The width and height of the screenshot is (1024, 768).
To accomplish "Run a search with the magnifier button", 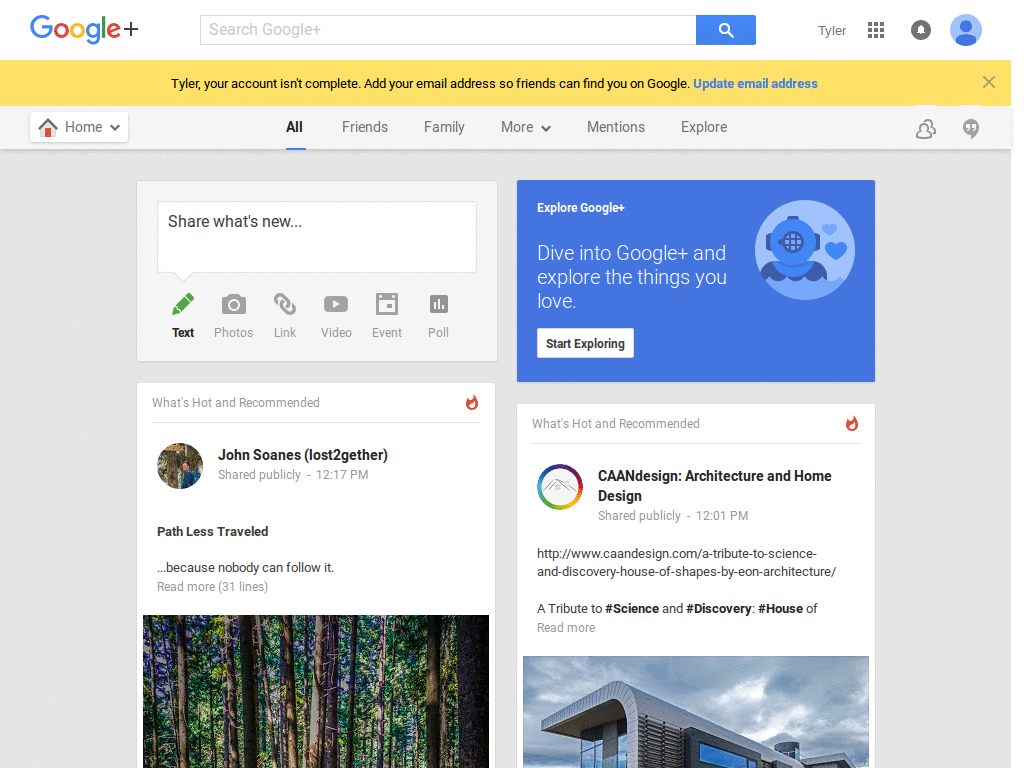I will point(725,29).
